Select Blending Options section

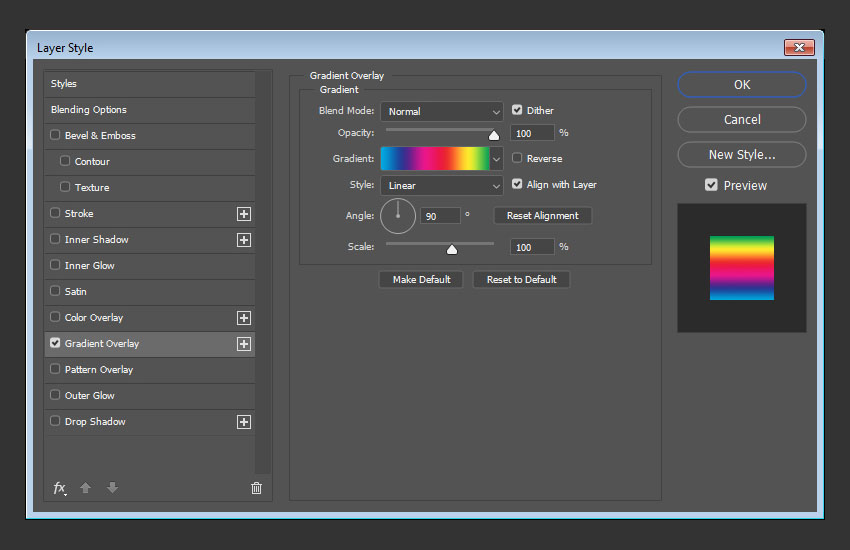(150, 110)
